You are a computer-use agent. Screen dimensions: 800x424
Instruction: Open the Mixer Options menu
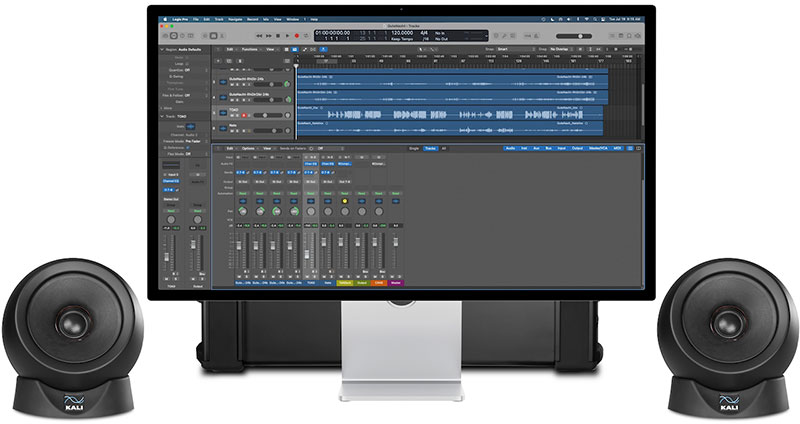point(248,148)
